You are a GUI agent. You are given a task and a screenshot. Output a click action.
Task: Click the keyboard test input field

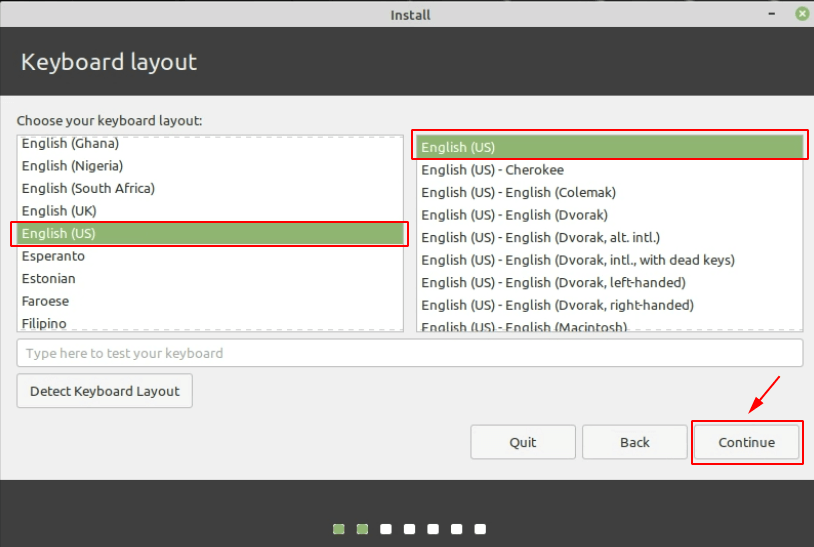coord(410,353)
